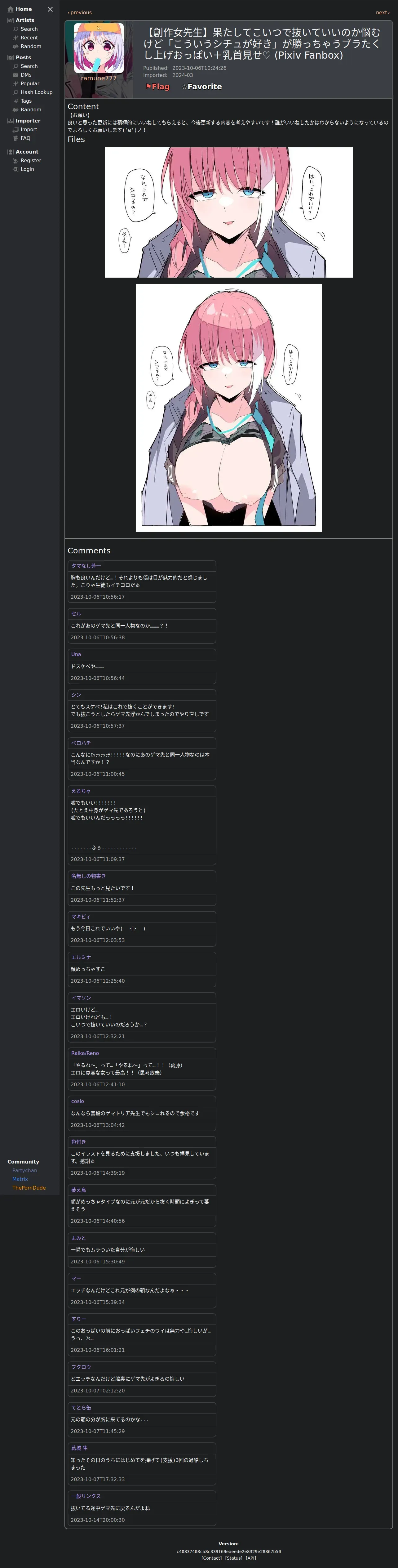Click commenter name エルミナ
Image resolution: width=398 pixels, height=1568 pixels.
click(x=81, y=957)
